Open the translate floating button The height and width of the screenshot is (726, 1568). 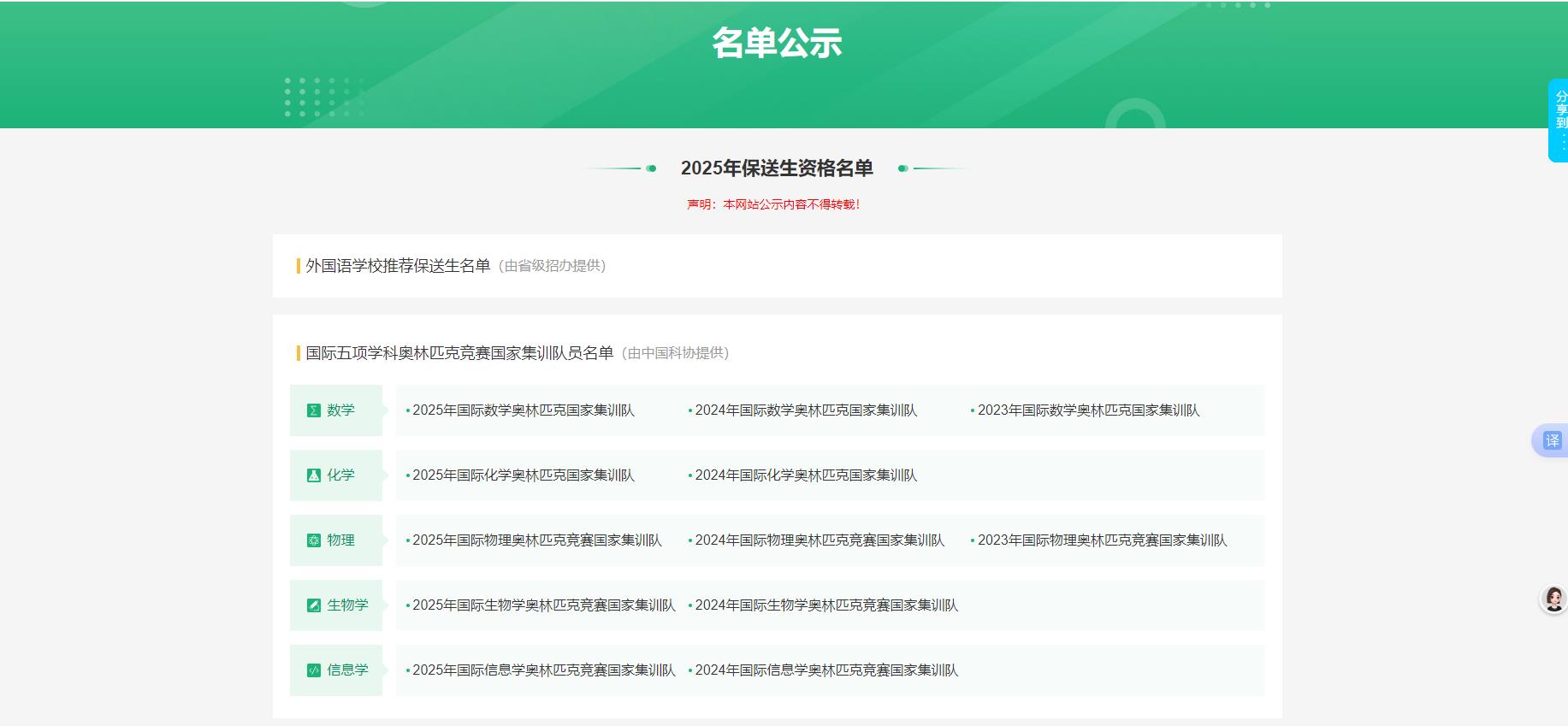(1551, 440)
